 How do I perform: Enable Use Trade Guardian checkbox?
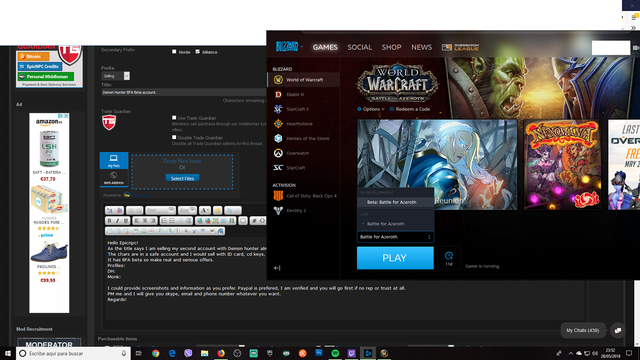(x=174, y=118)
